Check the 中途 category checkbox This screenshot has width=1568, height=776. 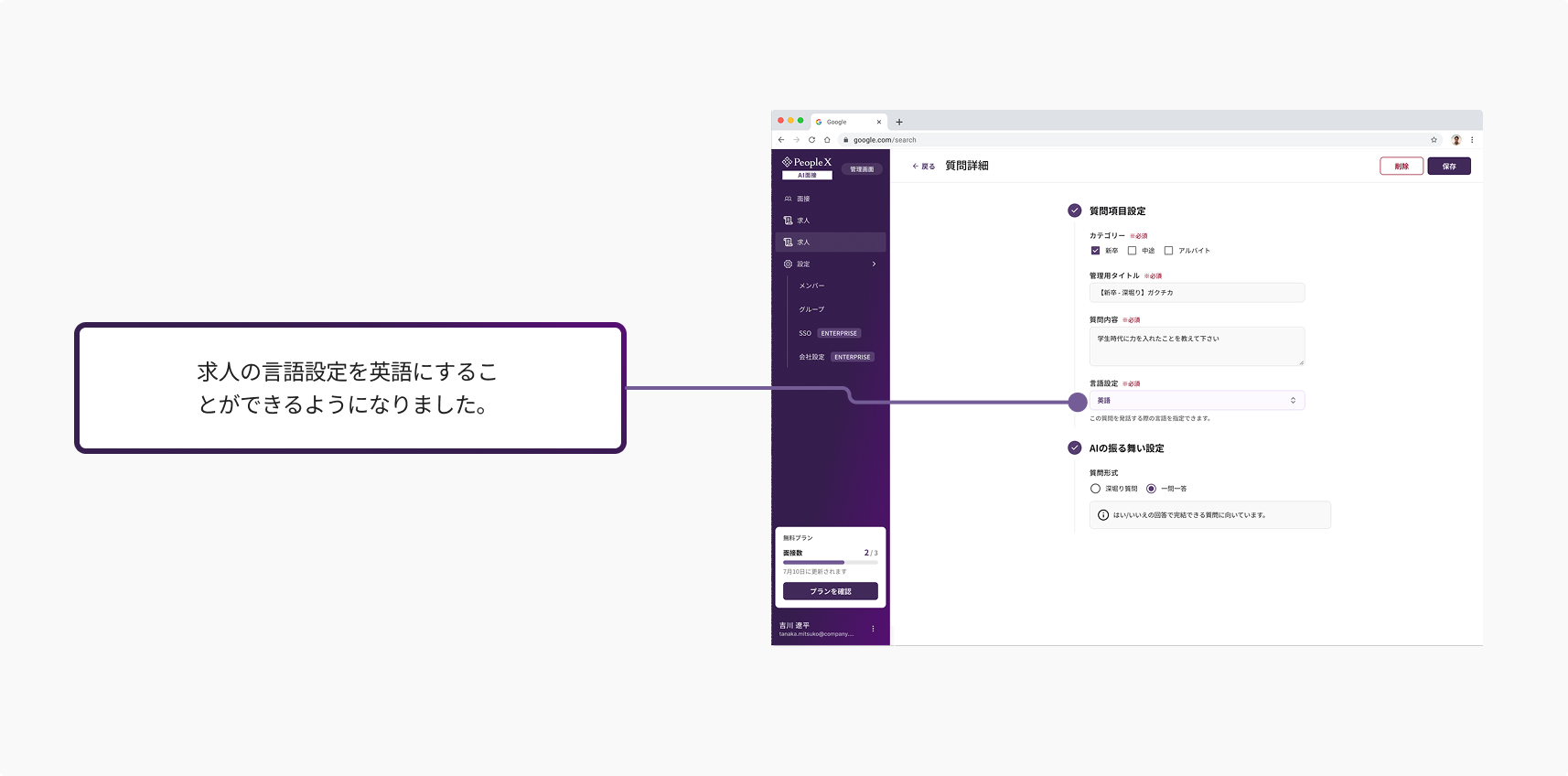(x=1132, y=251)
